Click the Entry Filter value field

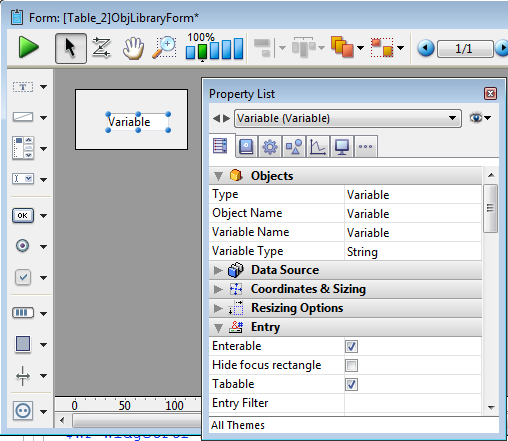click(x=413, y=403)
